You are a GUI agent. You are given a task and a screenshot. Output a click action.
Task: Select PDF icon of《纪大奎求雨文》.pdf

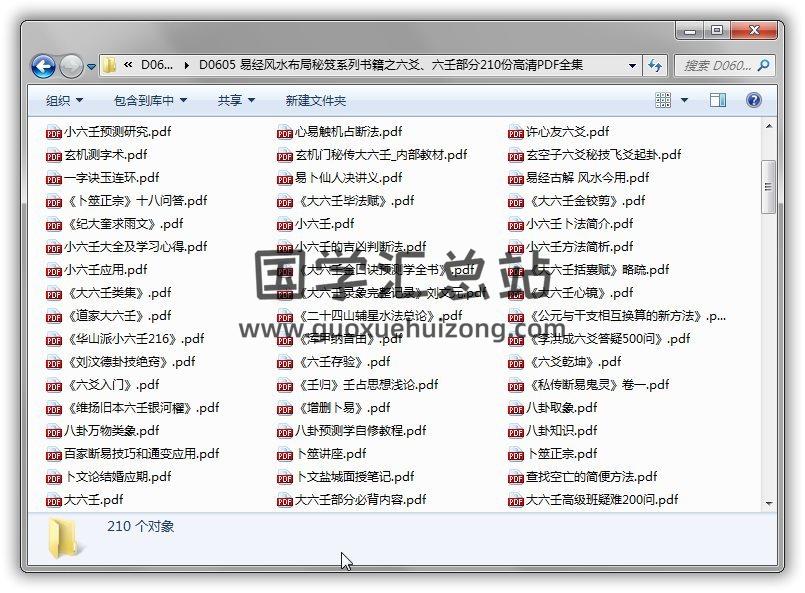tap(53, 225)
